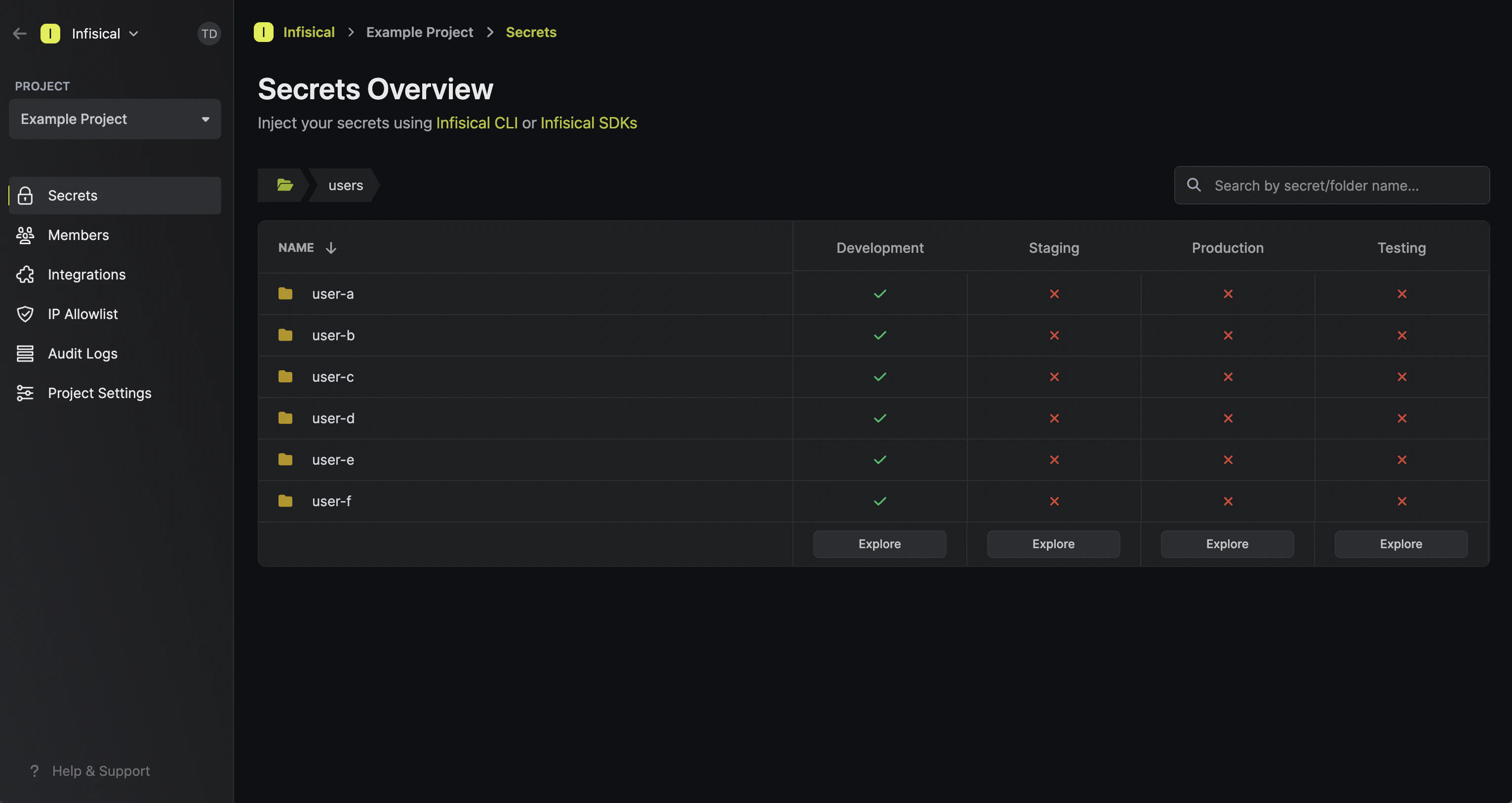Click the IP Allowlist shield icon
Viewport: 1512px width, 803px height.
point(25,314)
